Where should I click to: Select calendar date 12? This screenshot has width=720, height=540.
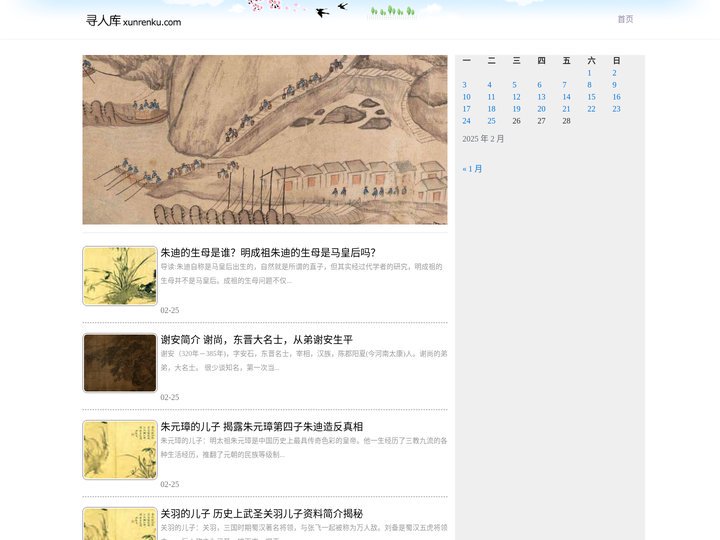tap(517, 97)
